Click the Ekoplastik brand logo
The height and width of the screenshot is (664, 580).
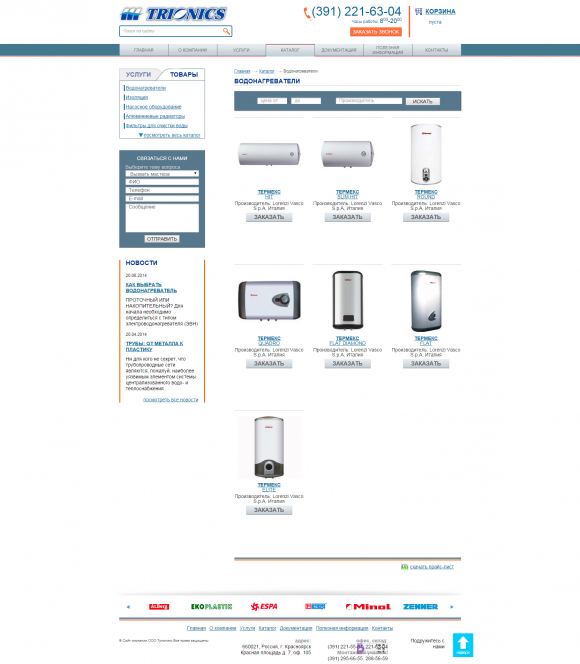[211, 607]
